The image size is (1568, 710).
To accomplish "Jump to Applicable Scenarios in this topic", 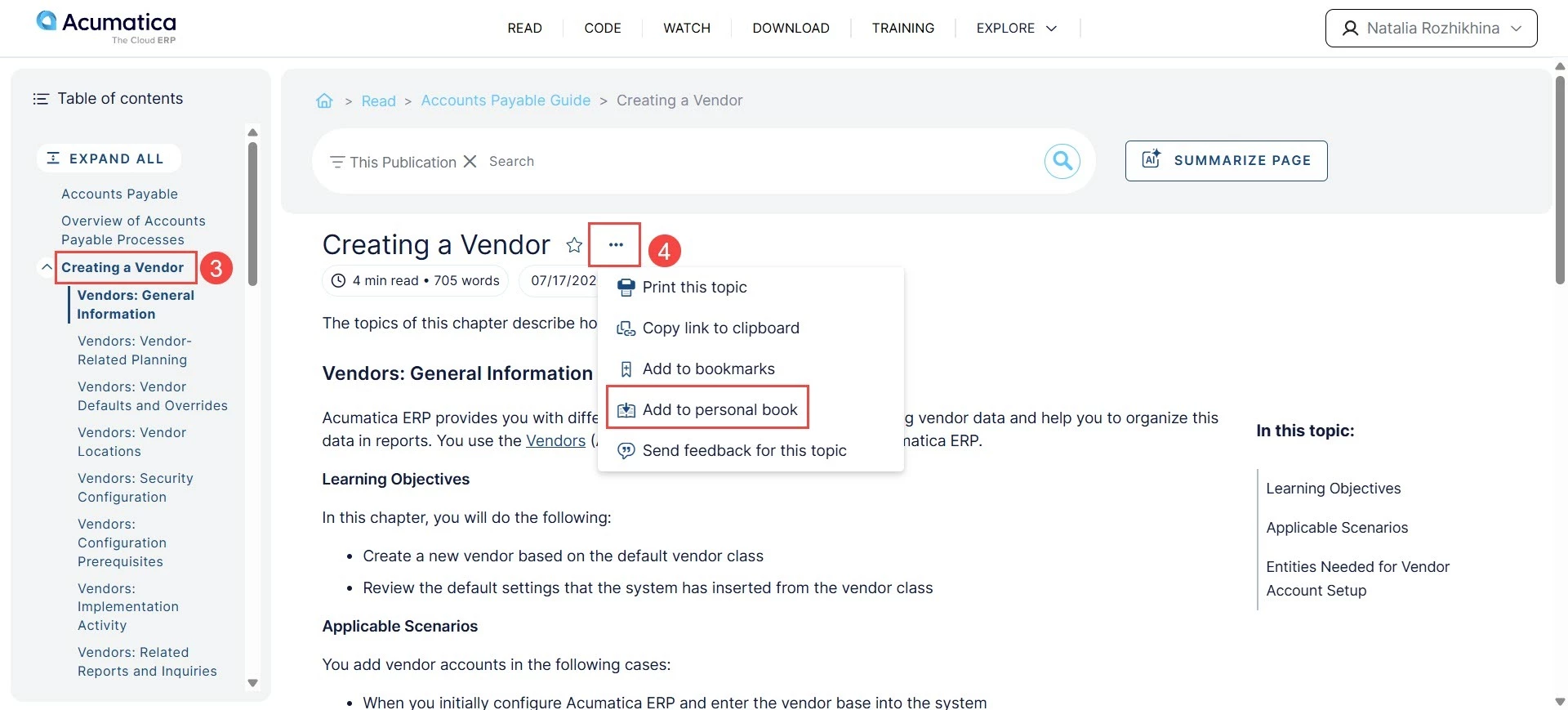I will pos(1337,528).
